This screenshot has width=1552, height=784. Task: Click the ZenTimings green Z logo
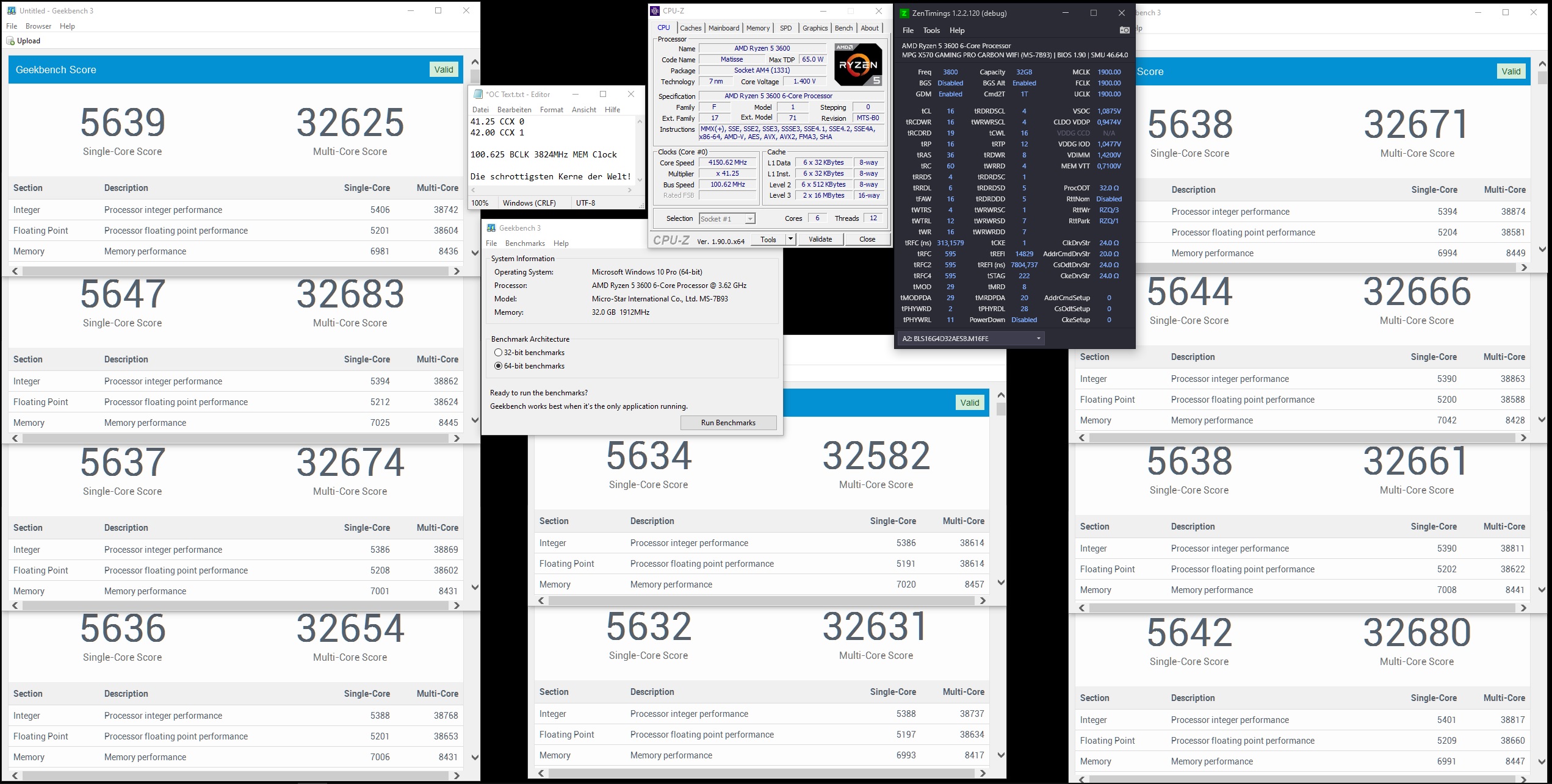(x=904, y=13)
